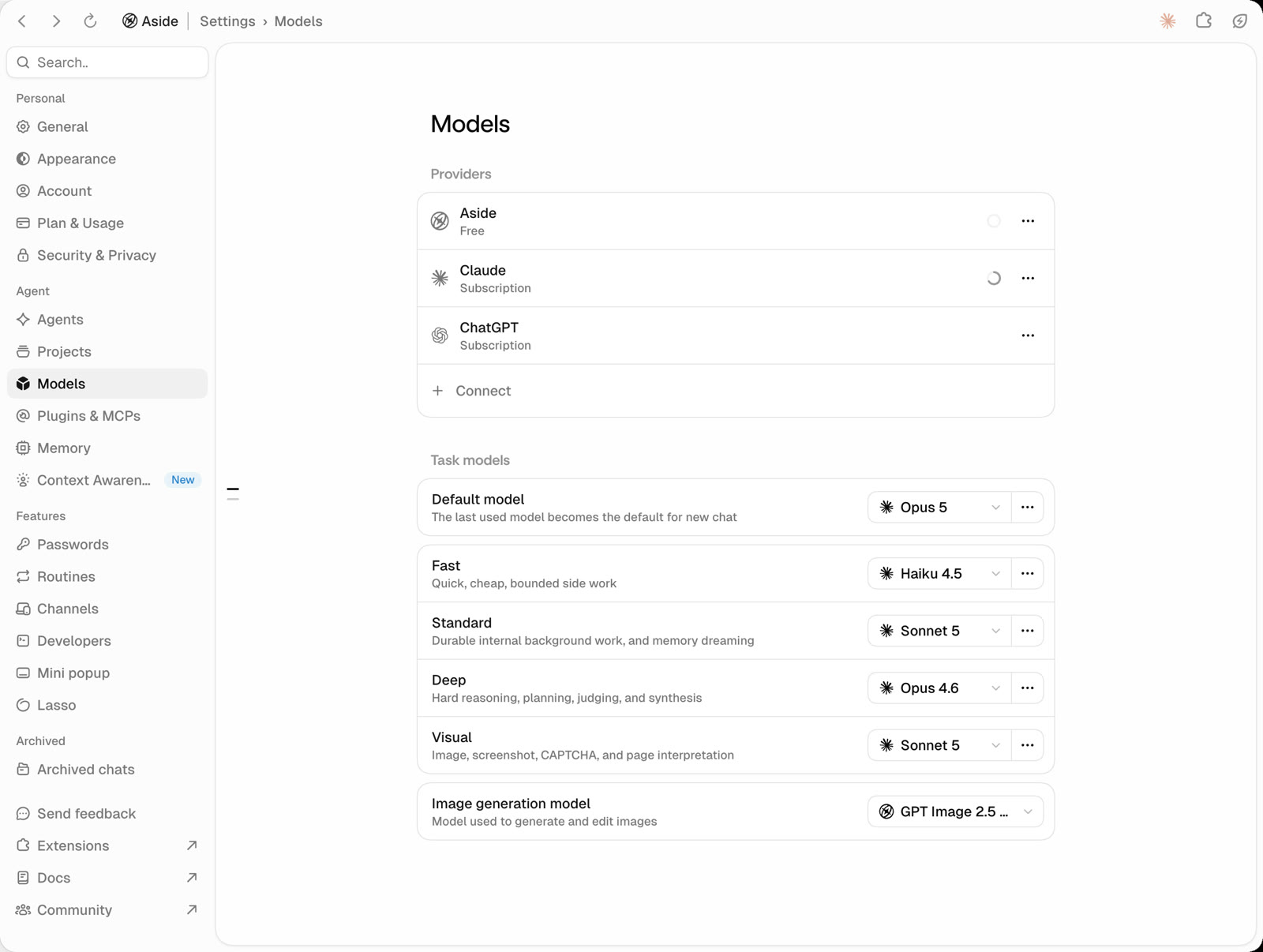Expand the Fast model Haiku 4.5 dropdown
The width and height of the screenshot is (1263, 952).
pos(939,573)
